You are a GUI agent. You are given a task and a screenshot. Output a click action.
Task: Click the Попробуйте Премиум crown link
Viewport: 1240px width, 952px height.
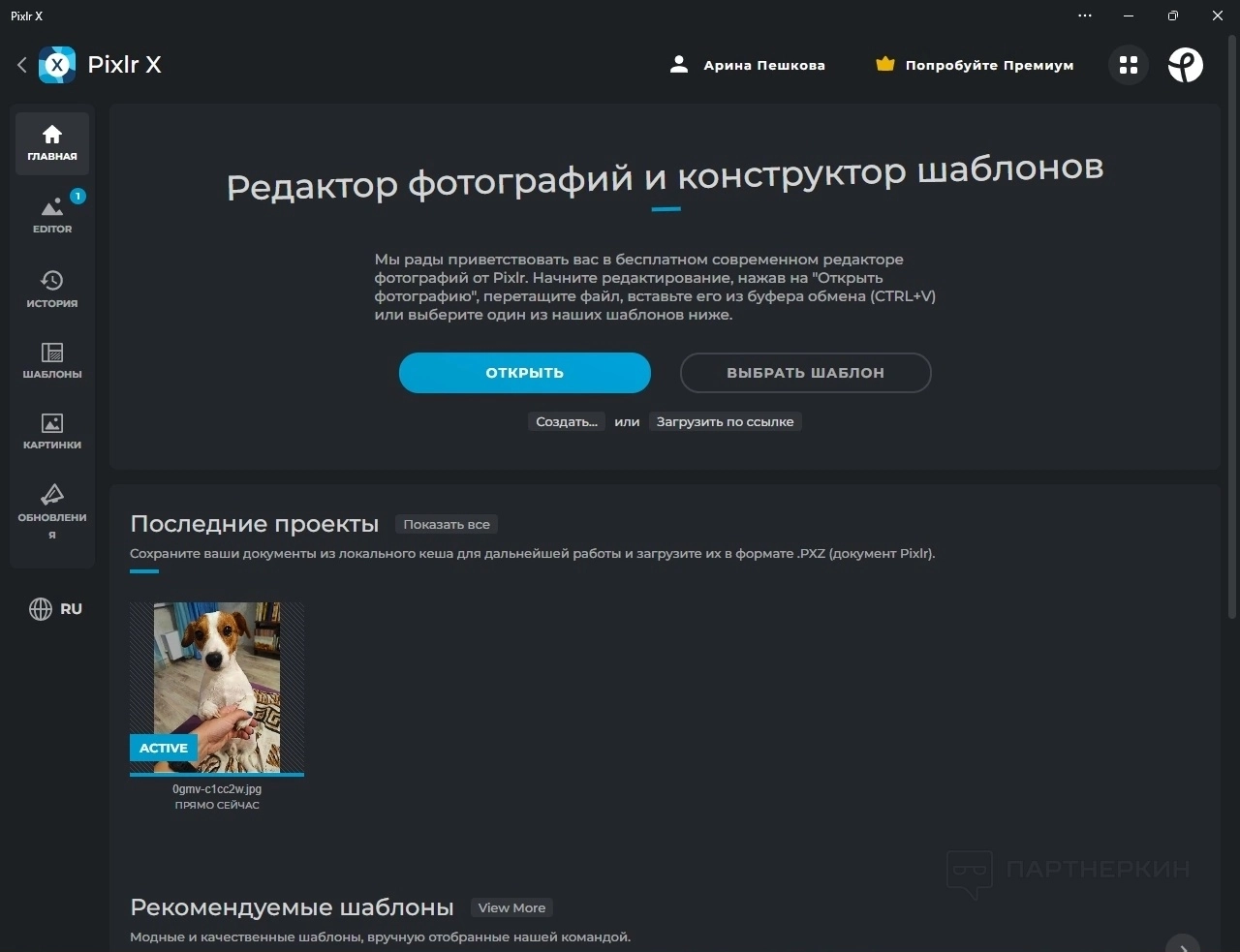(x=975, y=65)
